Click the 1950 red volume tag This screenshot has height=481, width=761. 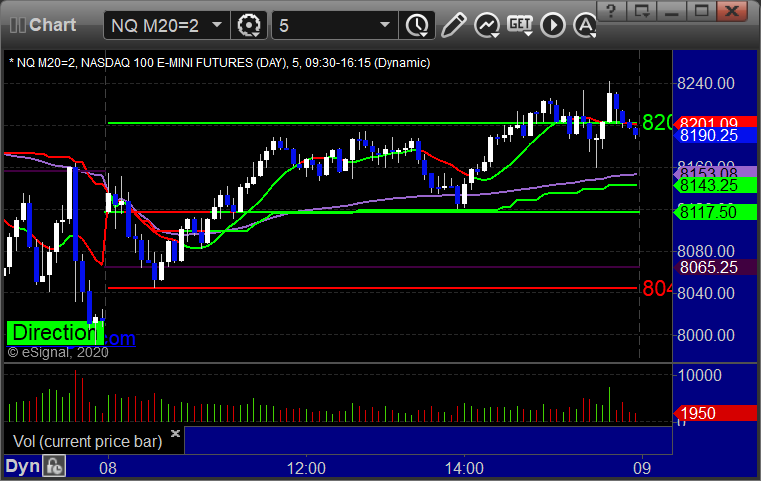pos(715,413)
